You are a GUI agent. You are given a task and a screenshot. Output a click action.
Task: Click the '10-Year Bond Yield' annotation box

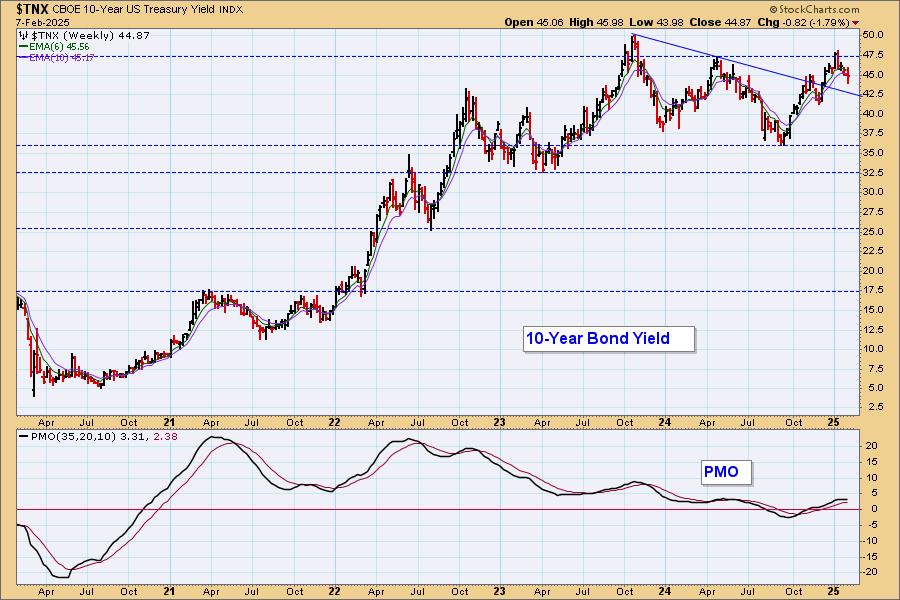[x=609, y=339]
